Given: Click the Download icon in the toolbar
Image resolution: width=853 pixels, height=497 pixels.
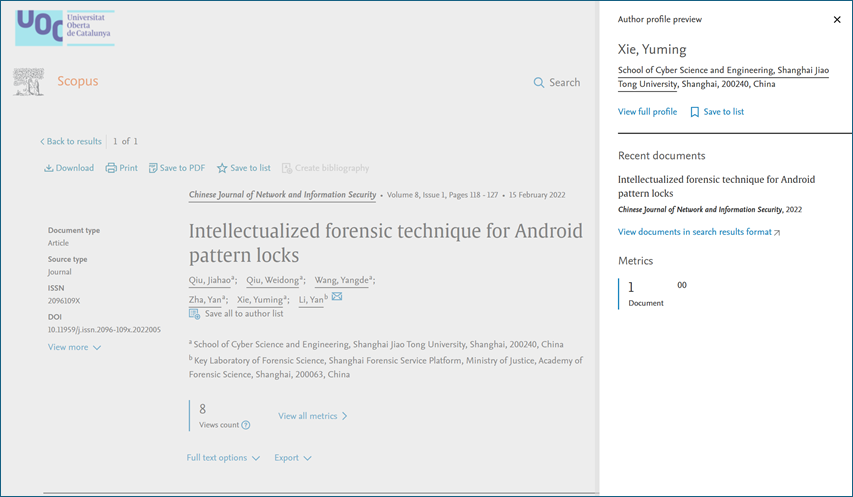Looking at the screenshot, I should (x=49, y=168).
